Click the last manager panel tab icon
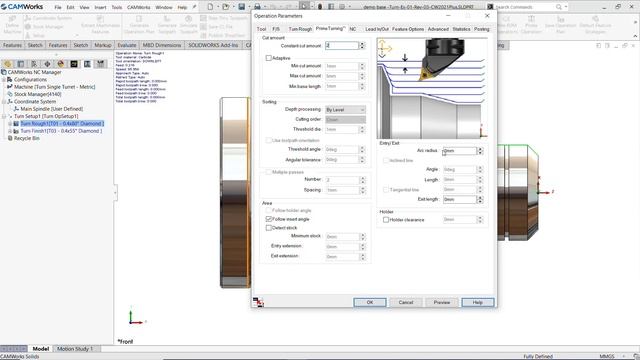 coord(100,64)
